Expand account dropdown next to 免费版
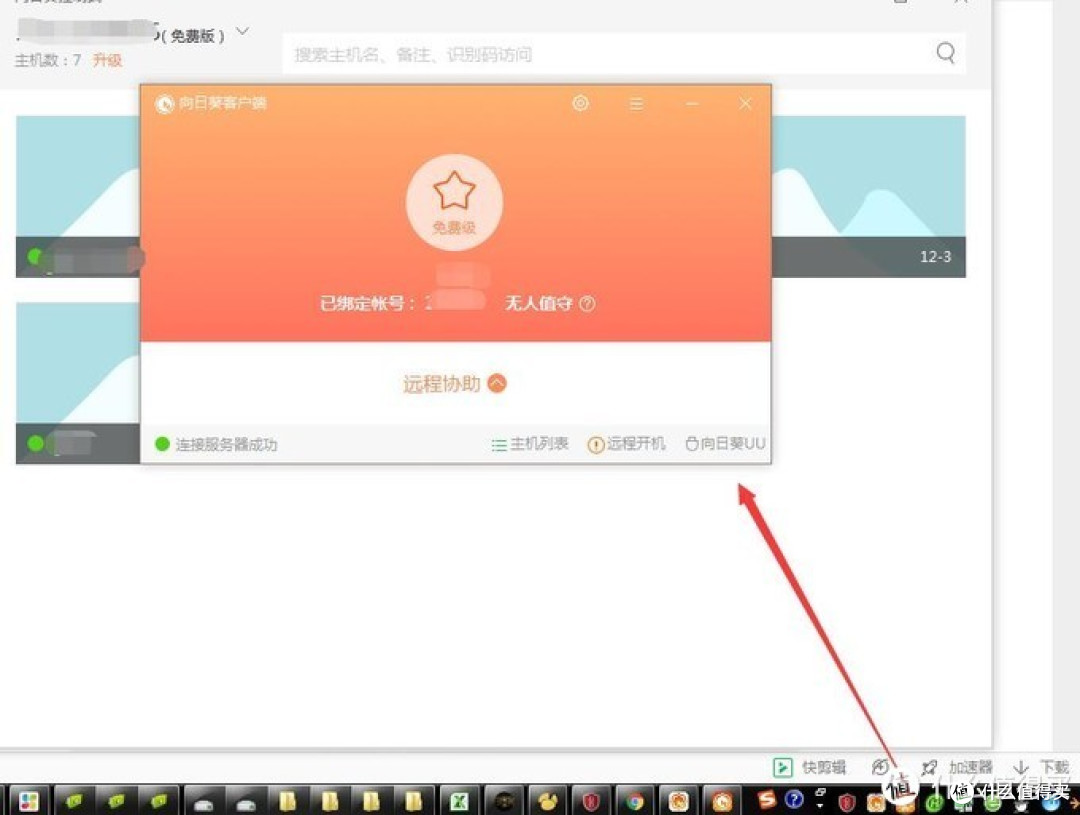Viewport: 1080px width, 815px height. tap(242, 31)
